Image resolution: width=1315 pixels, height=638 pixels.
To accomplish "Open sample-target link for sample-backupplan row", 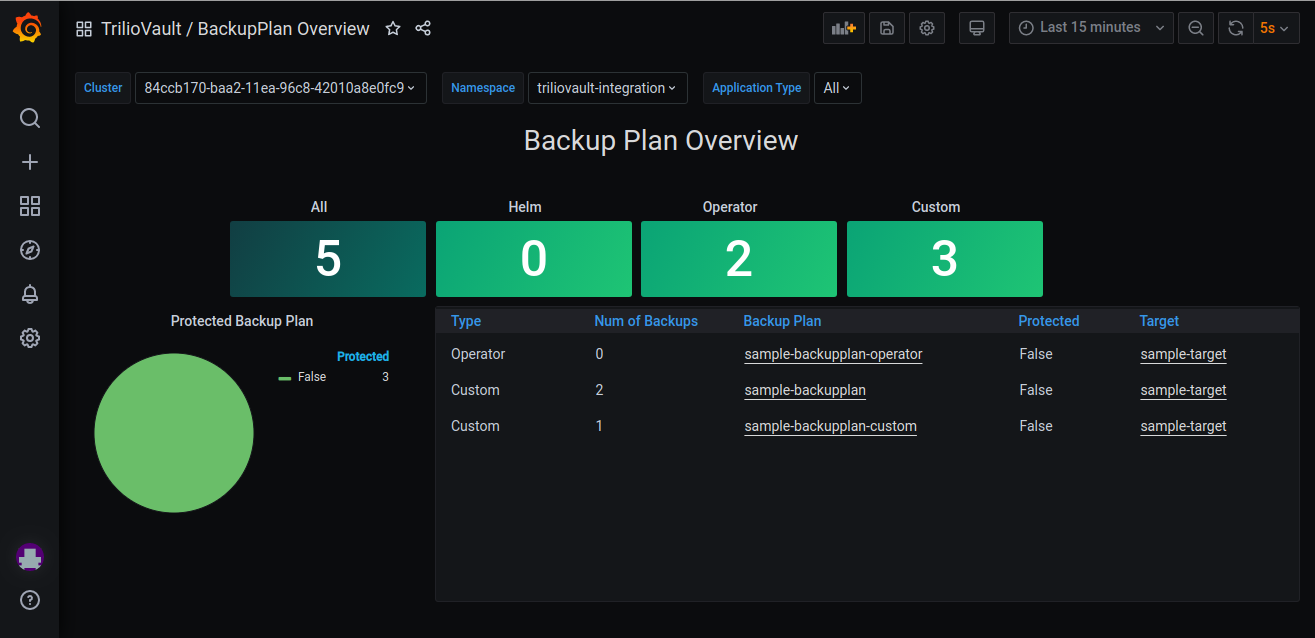I will point(1183,390).
